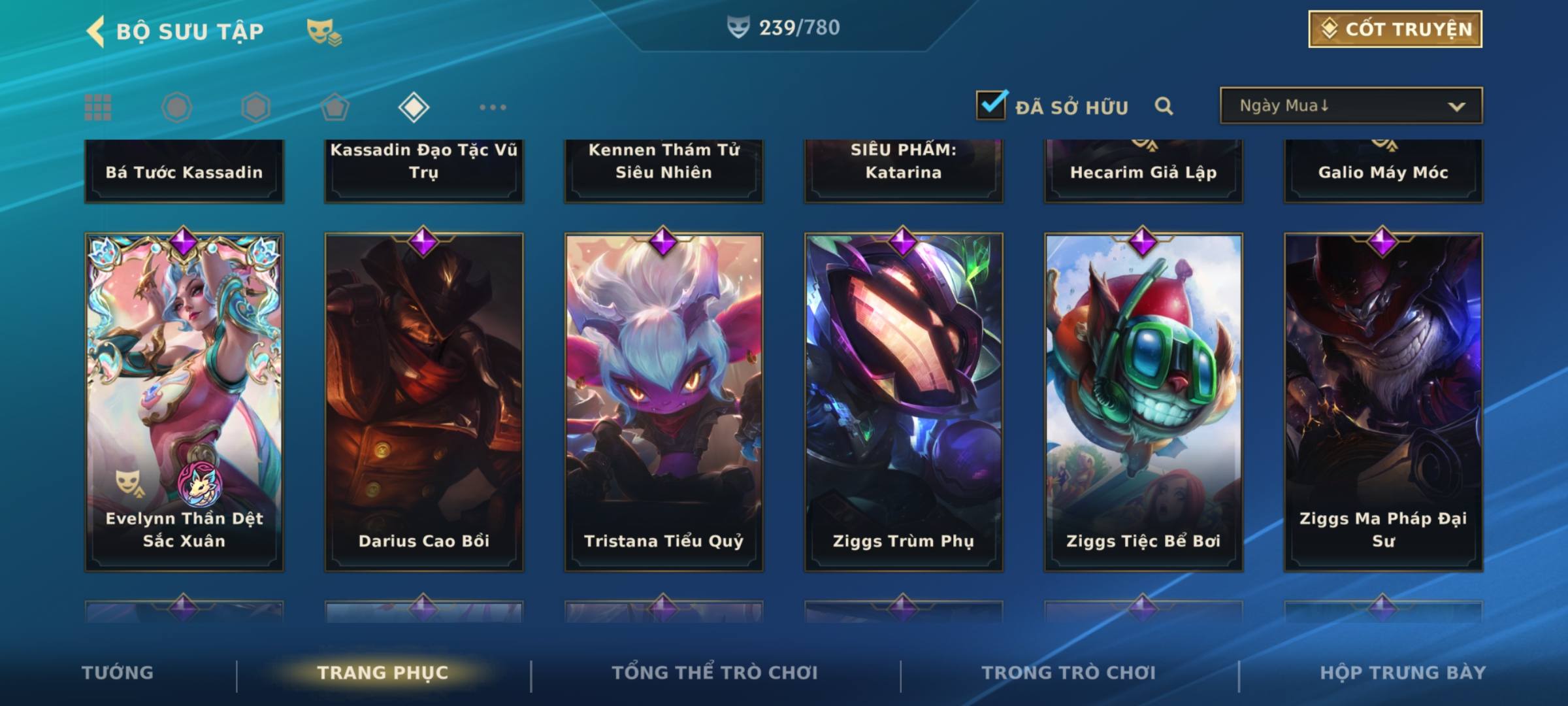Select the first hexagon rarity filter
This screenshot has height=706, width=1568.
[x=177, y=107]
